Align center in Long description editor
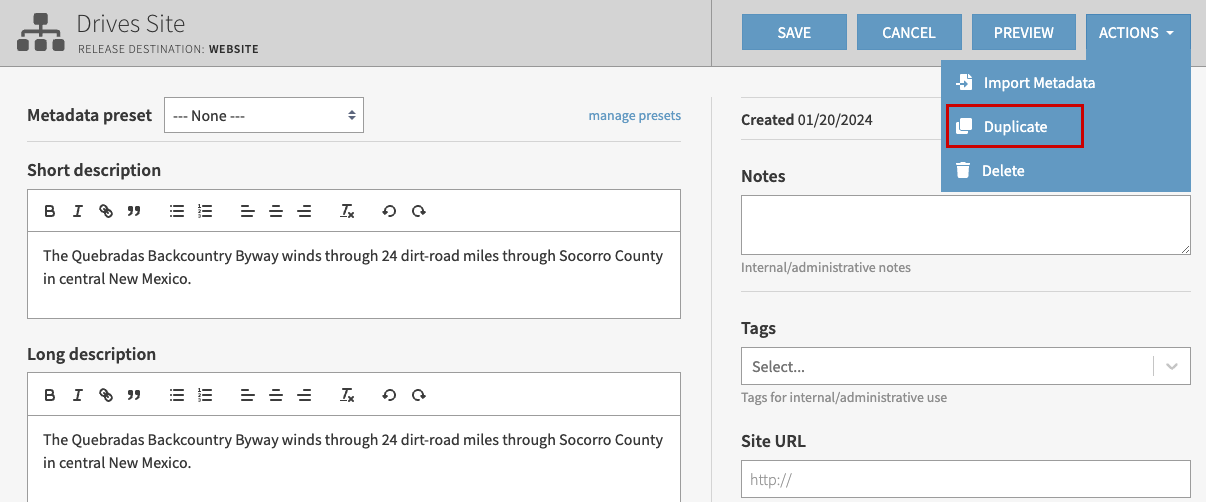This screenshot has height=502, width=1206. pyautogui.click(x=276, y=395)
